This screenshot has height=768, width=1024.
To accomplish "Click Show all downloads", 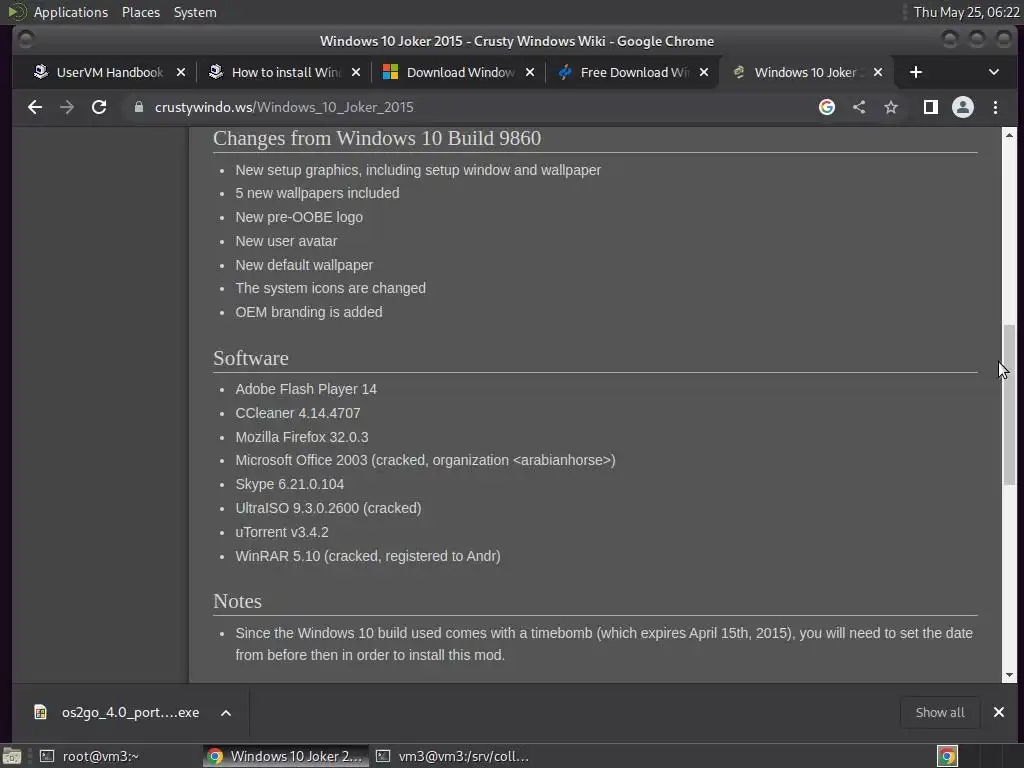I will [x=940, y=712].
